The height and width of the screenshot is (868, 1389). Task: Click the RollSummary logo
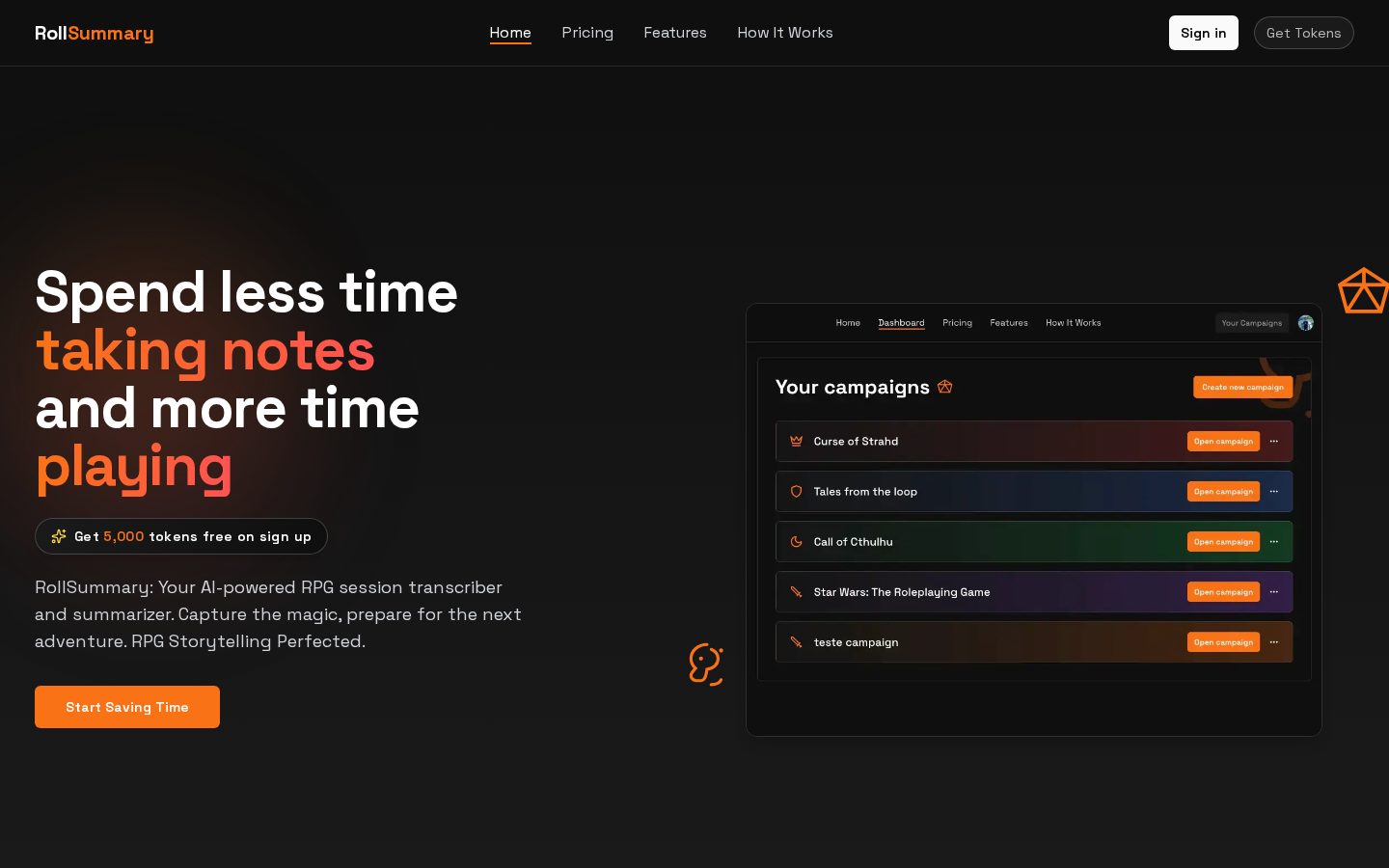95,33
